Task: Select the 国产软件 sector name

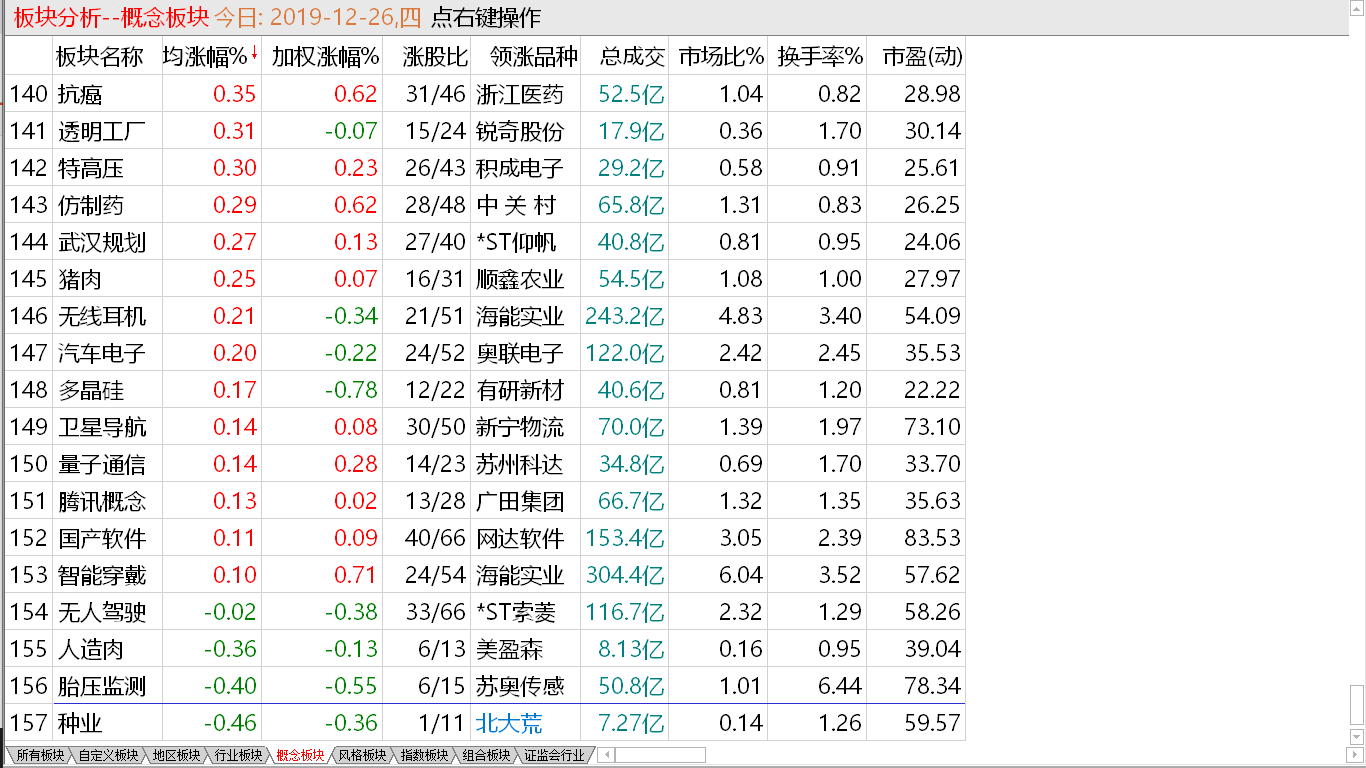Action: tap(102, 538)
